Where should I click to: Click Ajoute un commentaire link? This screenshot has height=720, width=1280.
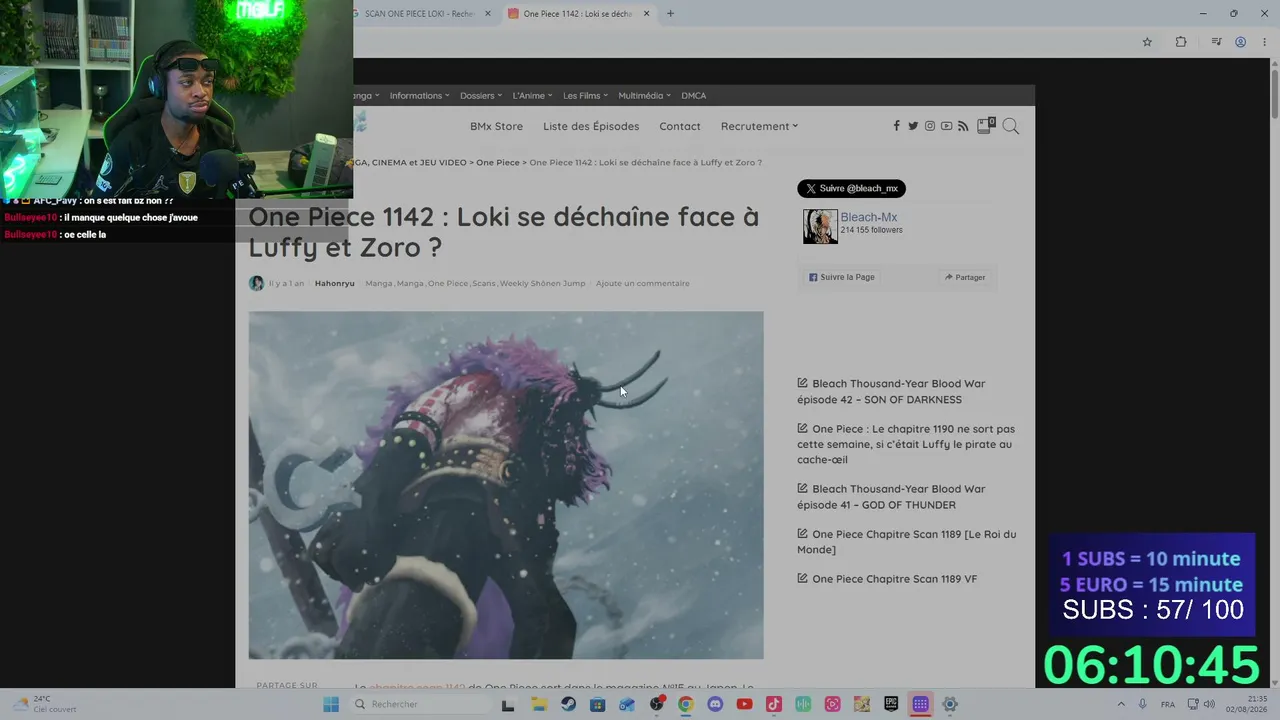[643, 284]
